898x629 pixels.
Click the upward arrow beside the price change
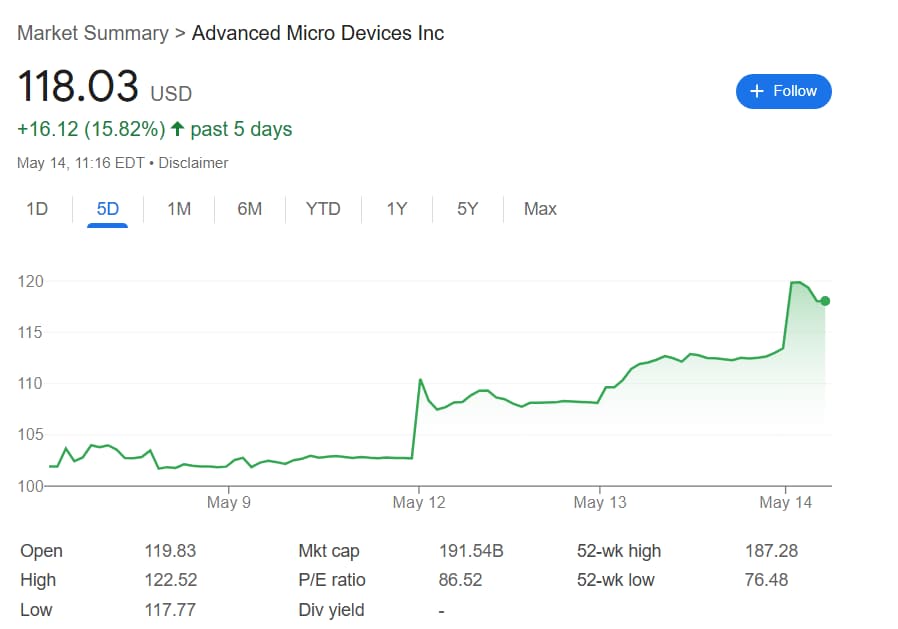click(x=177, y=129)
